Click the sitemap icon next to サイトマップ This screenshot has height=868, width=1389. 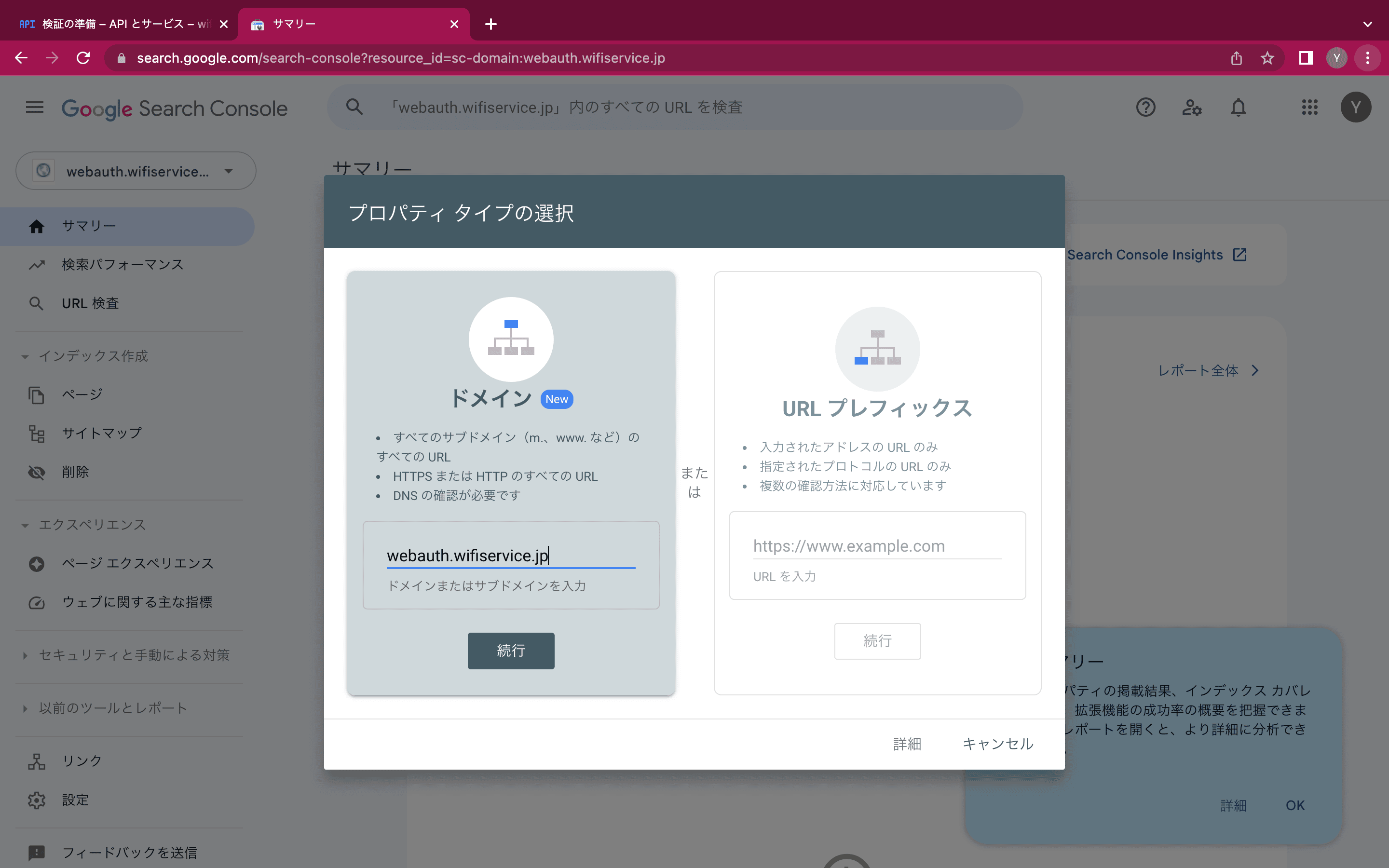click(x=37, y=434)
